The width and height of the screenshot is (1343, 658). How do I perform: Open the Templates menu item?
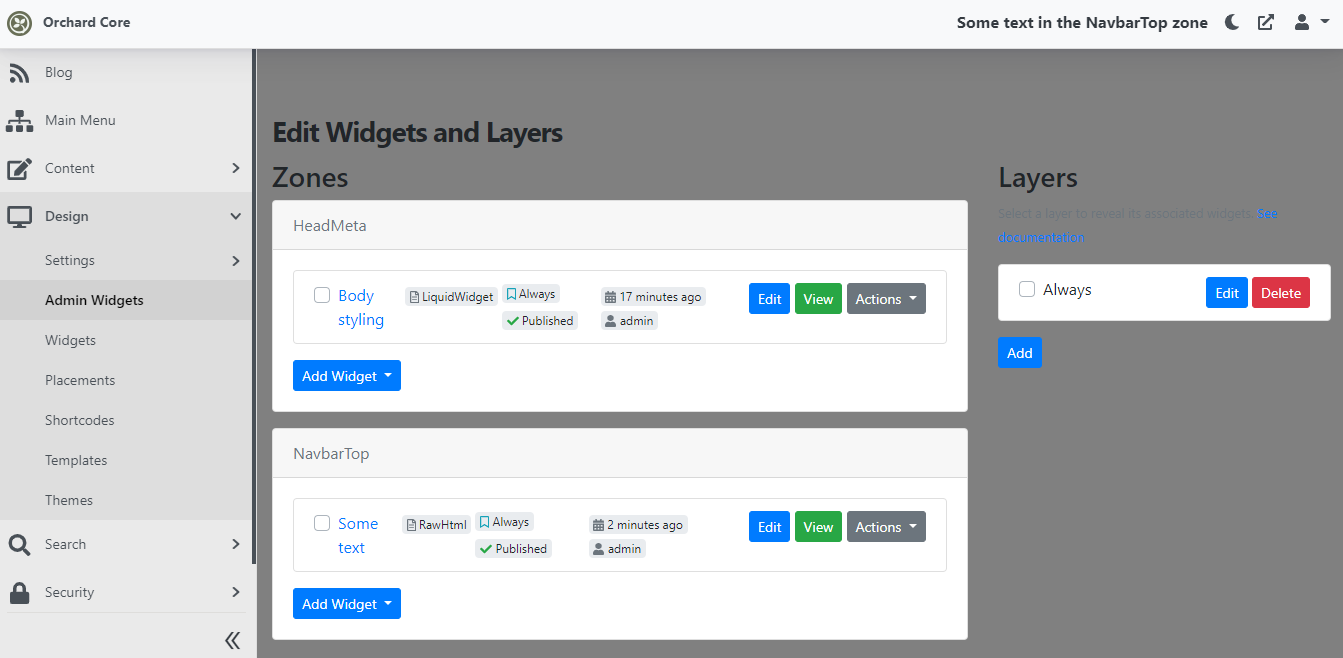[x=126, y=460]
